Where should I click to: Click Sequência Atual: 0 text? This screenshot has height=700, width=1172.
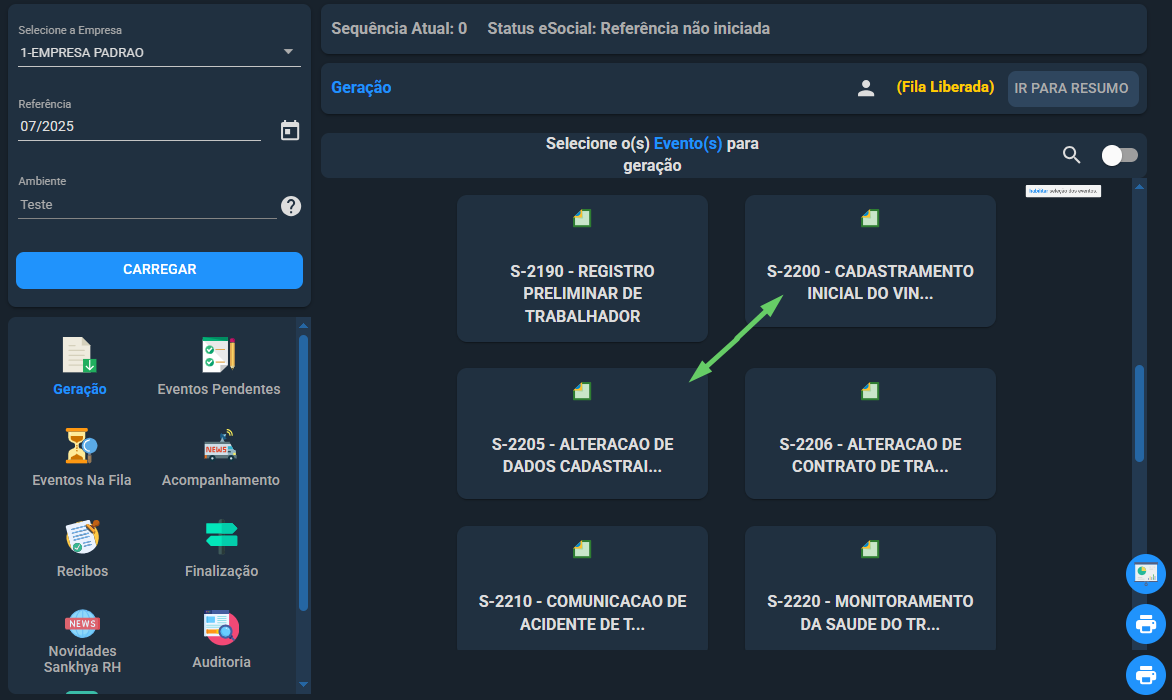click(x=399, y=28)
